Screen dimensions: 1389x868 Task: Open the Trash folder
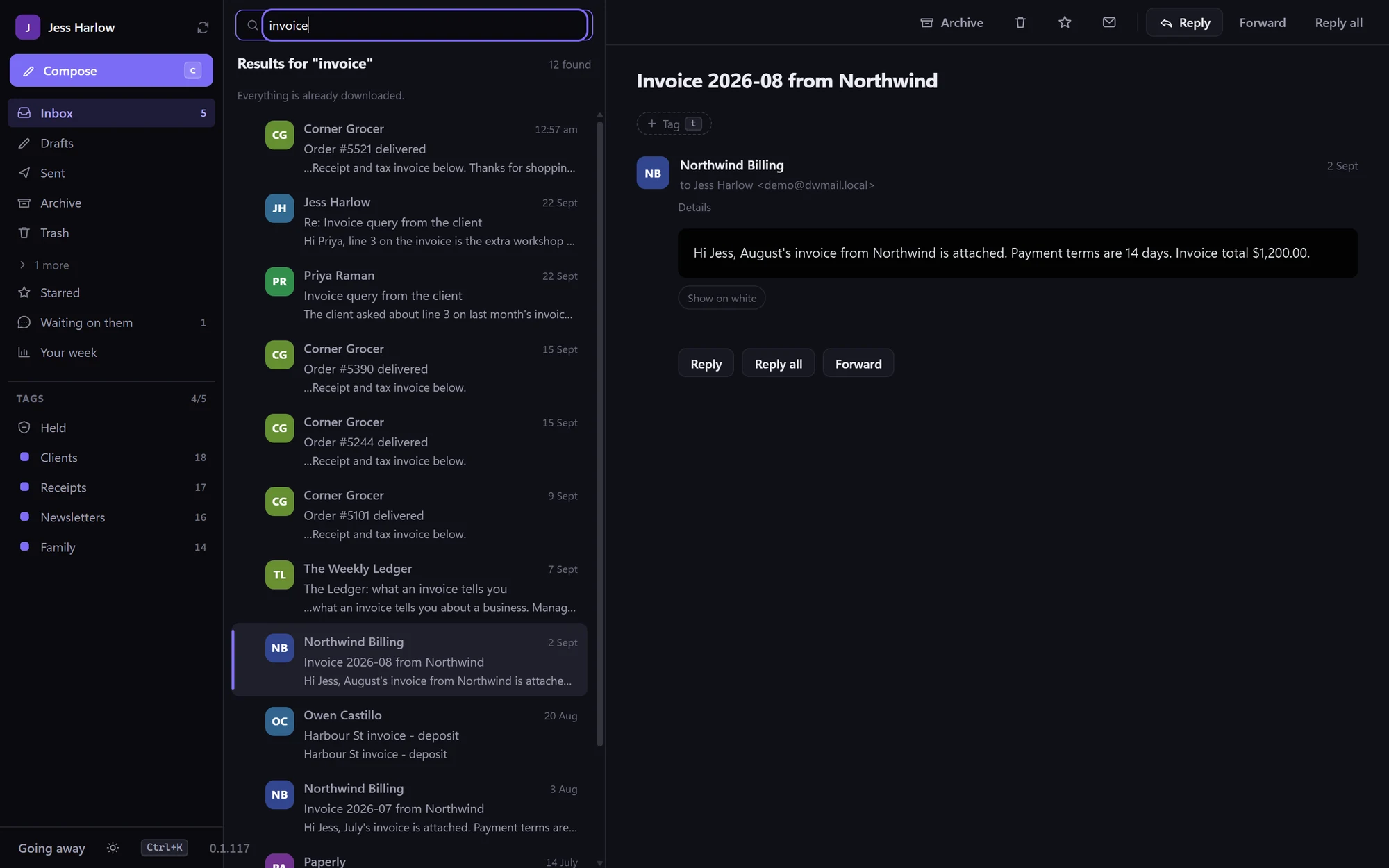[x=111, y=233]
